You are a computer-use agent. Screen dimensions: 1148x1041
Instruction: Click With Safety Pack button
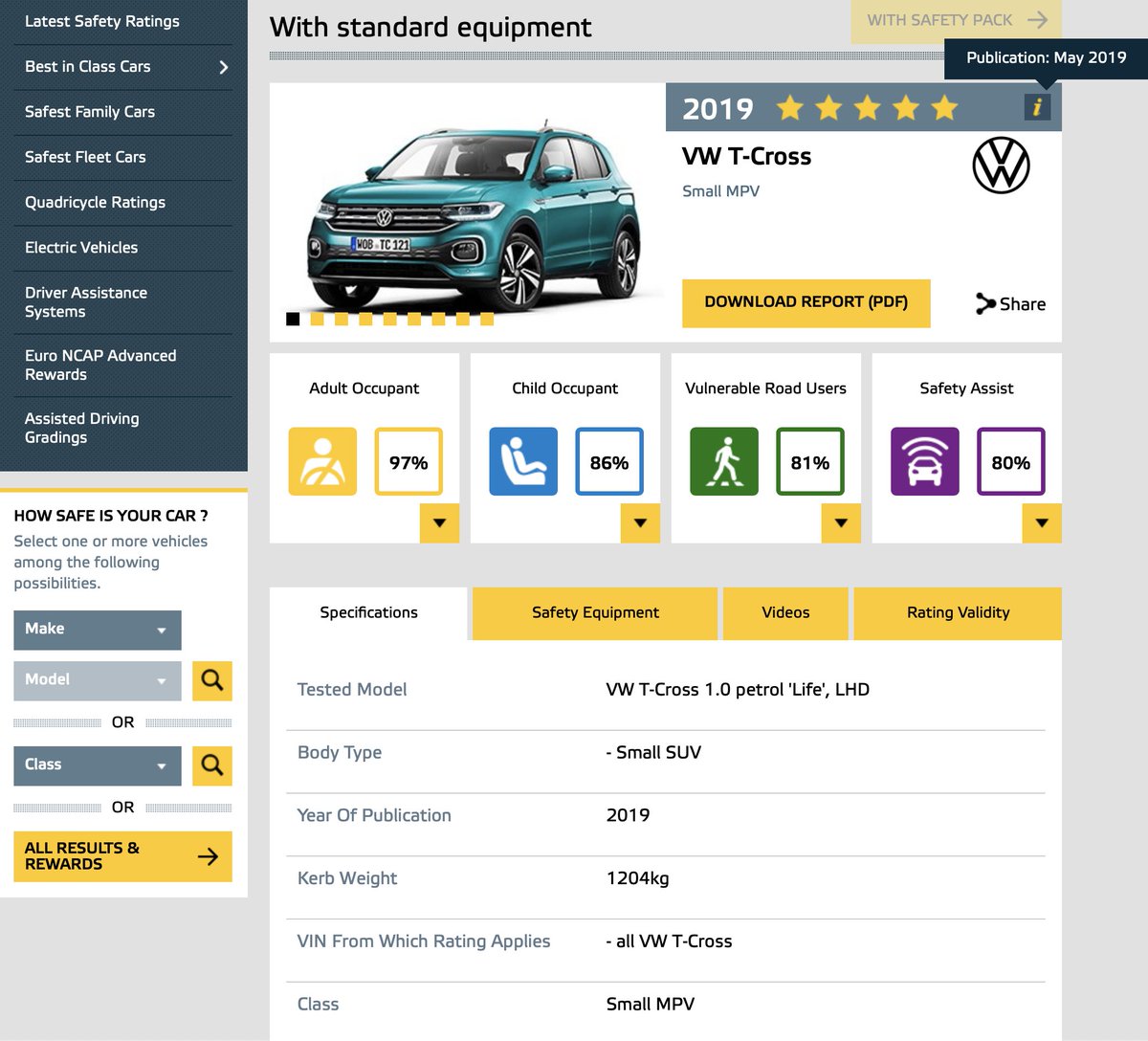click(957, 21)
